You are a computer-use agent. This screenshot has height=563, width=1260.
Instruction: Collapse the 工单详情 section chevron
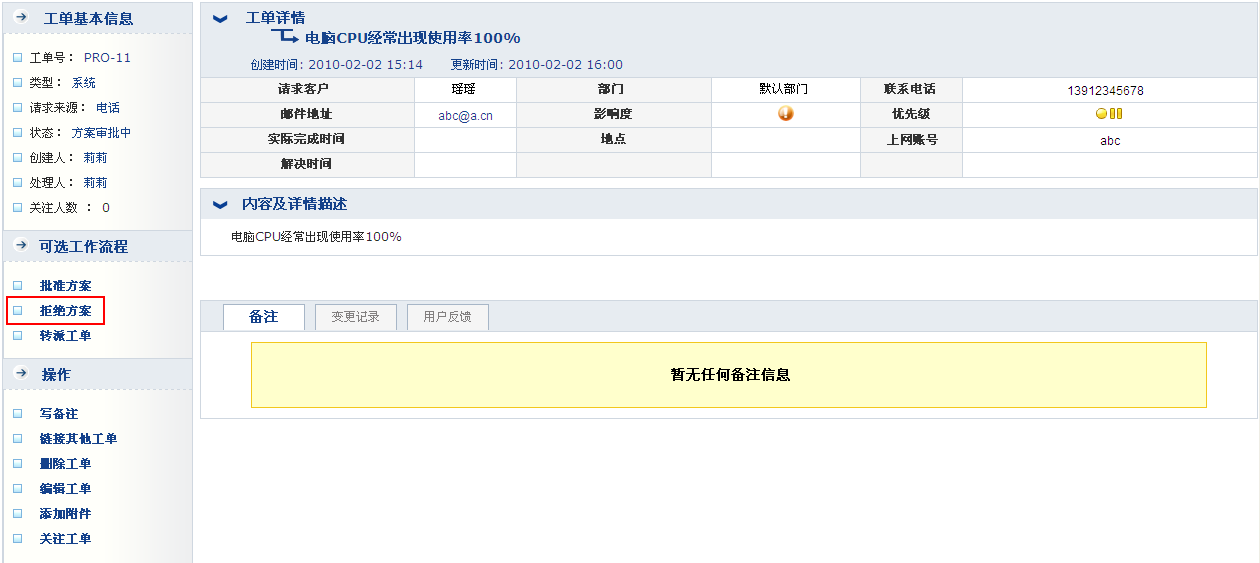221,19
